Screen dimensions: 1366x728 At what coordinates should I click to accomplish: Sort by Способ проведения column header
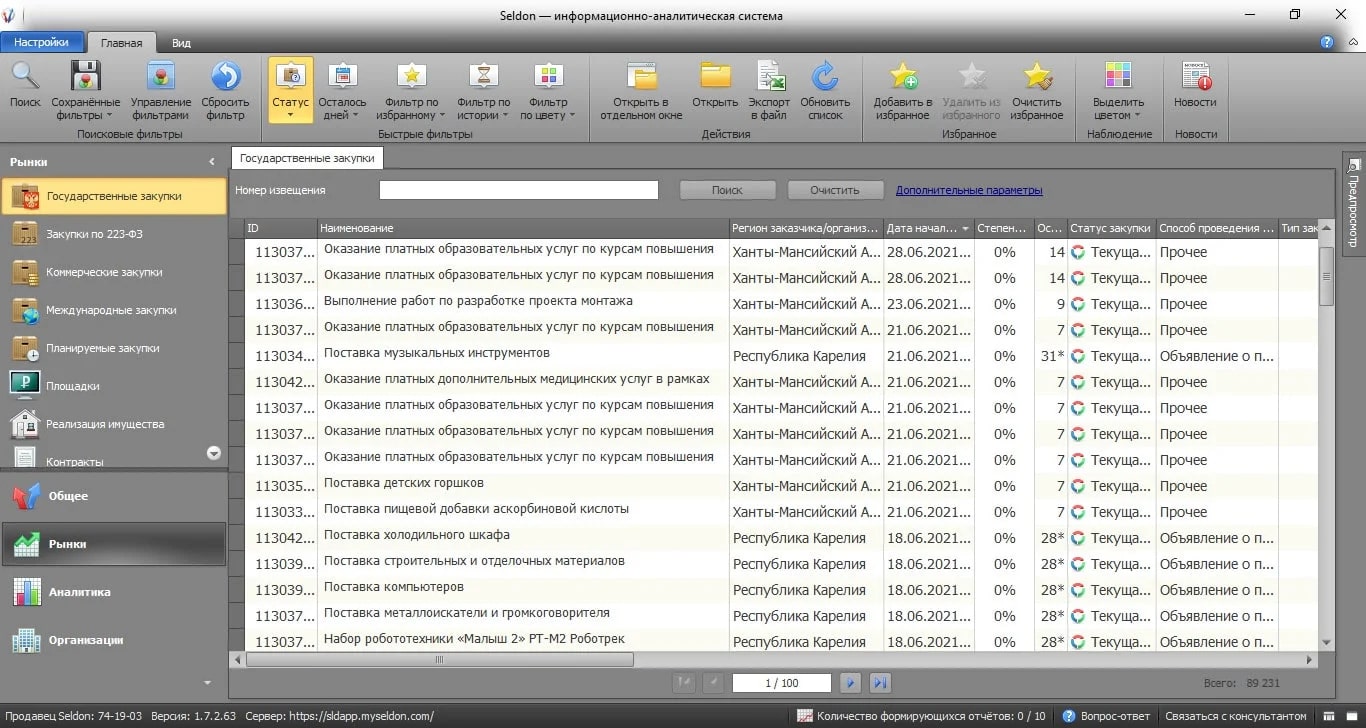point(1217,228)
